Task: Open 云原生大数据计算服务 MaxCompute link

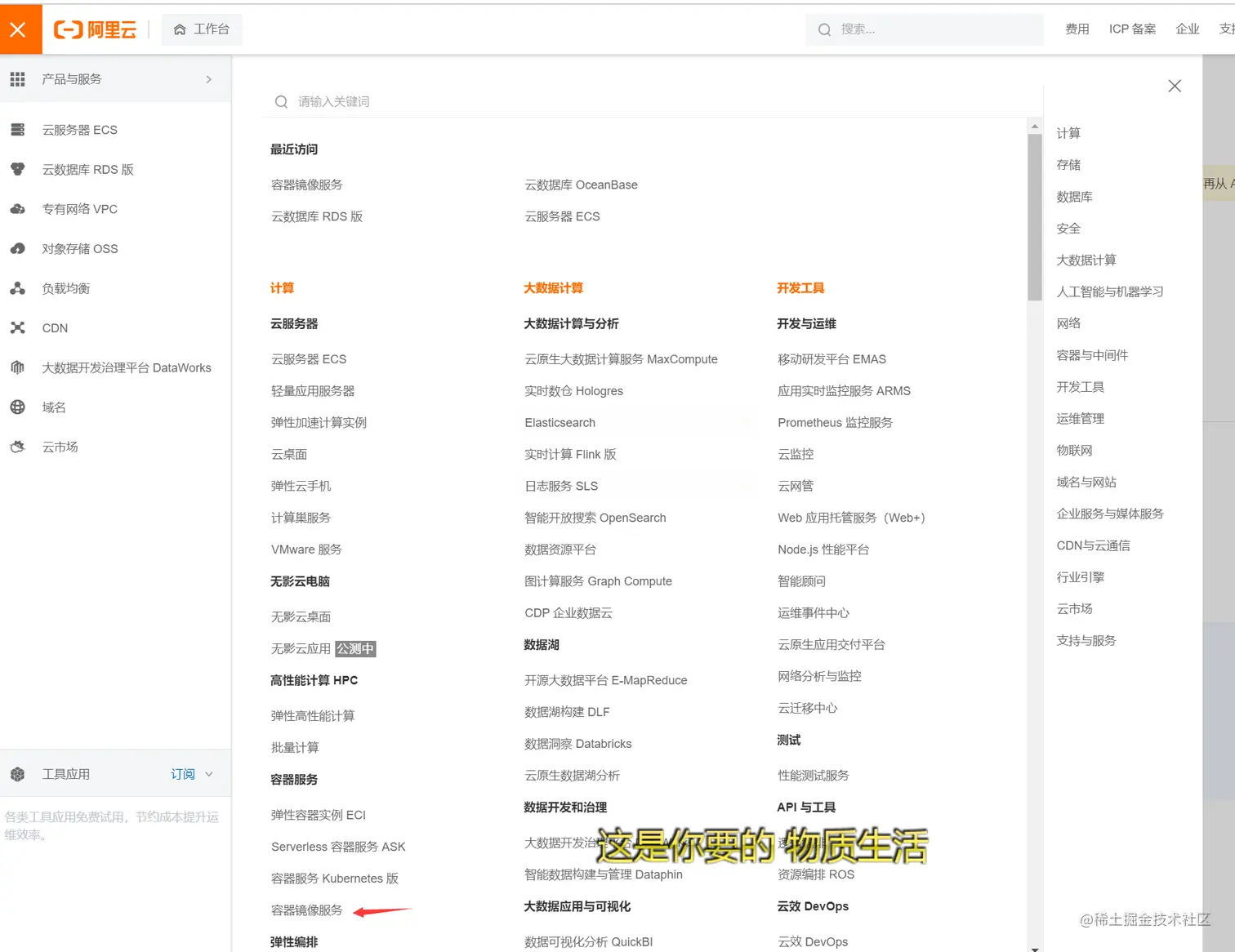Action: click(621, 359)
